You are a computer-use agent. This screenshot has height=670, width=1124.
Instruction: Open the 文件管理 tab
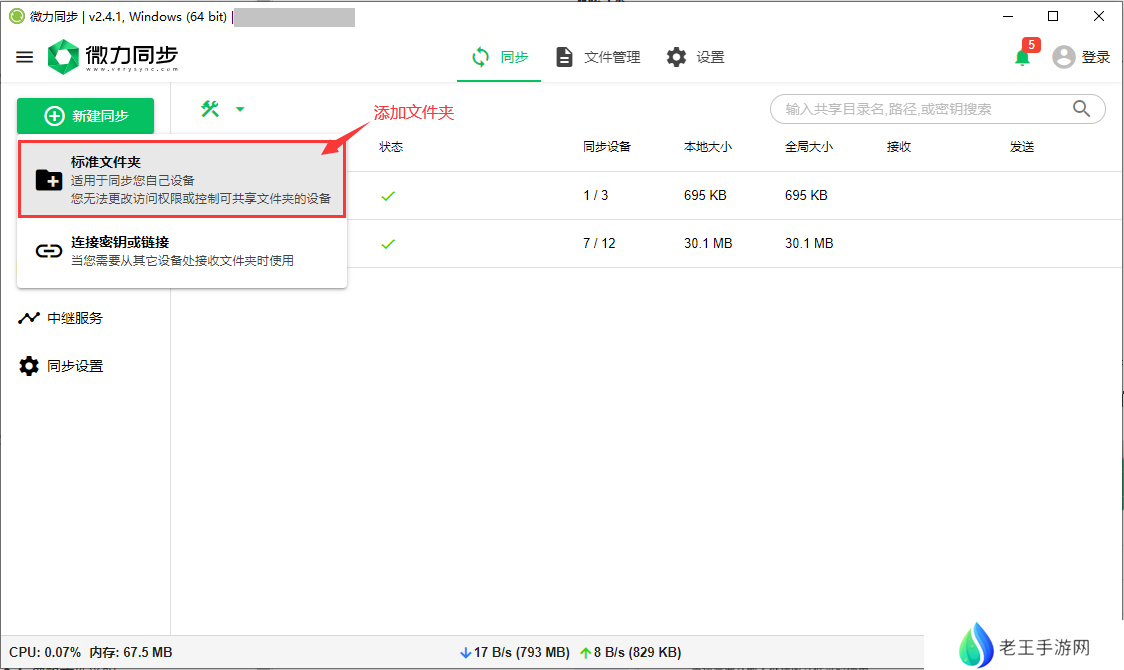[598, 57]
